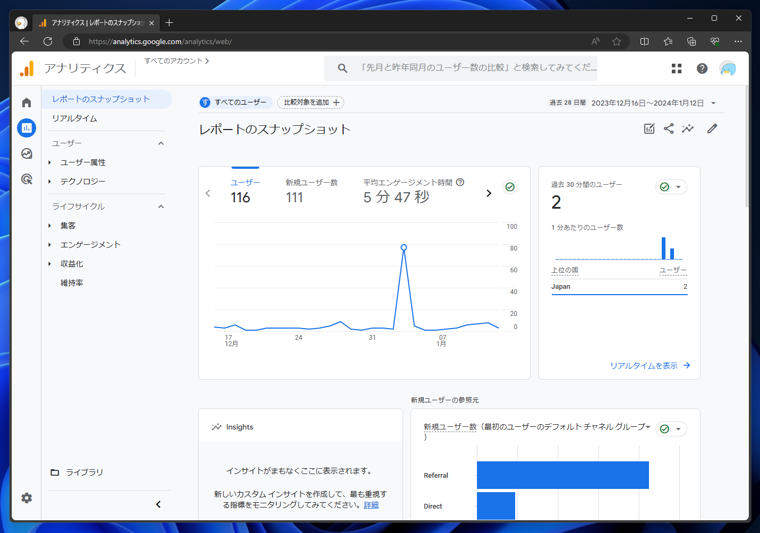Click the search field in Analytics
This screenshot has height=533, width=760.
click(460, 68)
